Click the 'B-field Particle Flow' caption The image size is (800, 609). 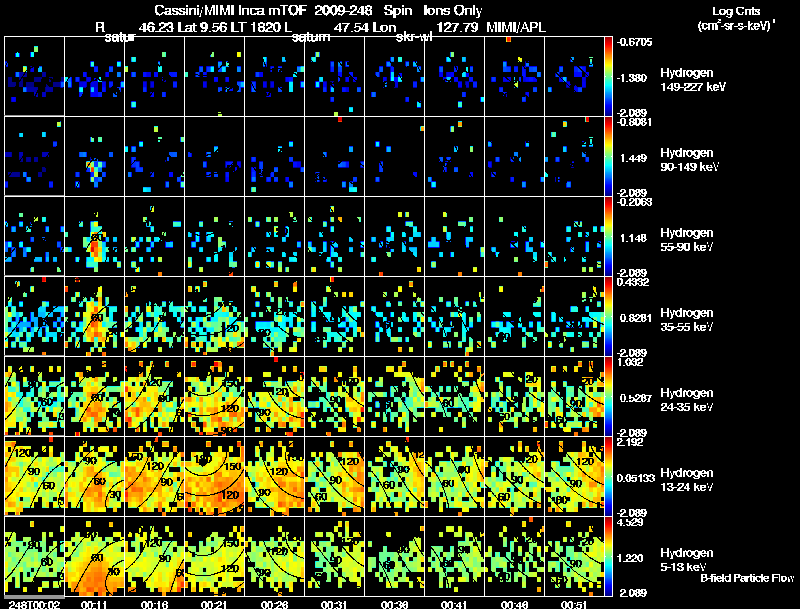tap(747, 578)
